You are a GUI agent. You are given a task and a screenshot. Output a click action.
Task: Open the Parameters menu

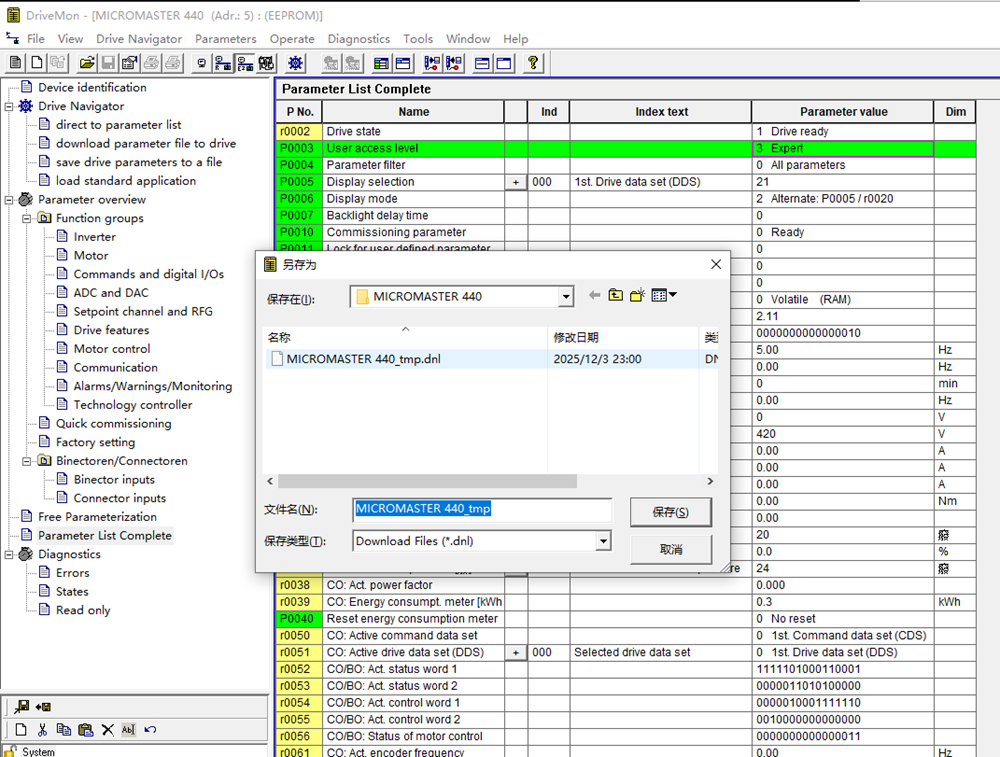[x=225, y=39]
